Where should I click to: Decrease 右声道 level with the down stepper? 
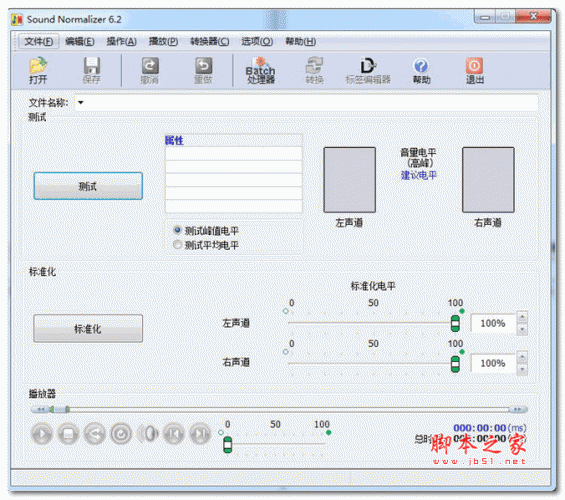522,369
